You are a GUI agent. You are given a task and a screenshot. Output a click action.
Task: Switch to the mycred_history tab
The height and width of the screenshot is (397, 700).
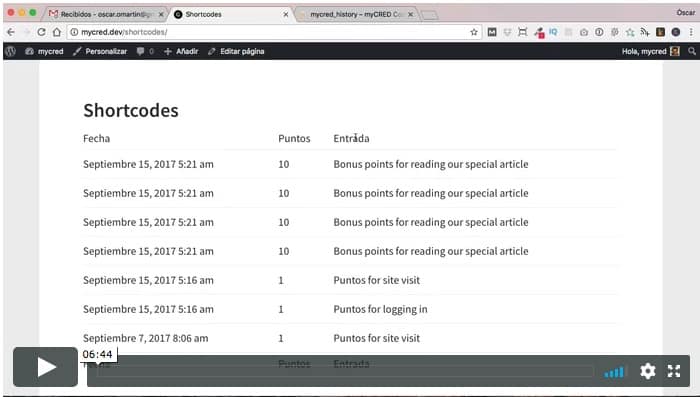(355, 14)
